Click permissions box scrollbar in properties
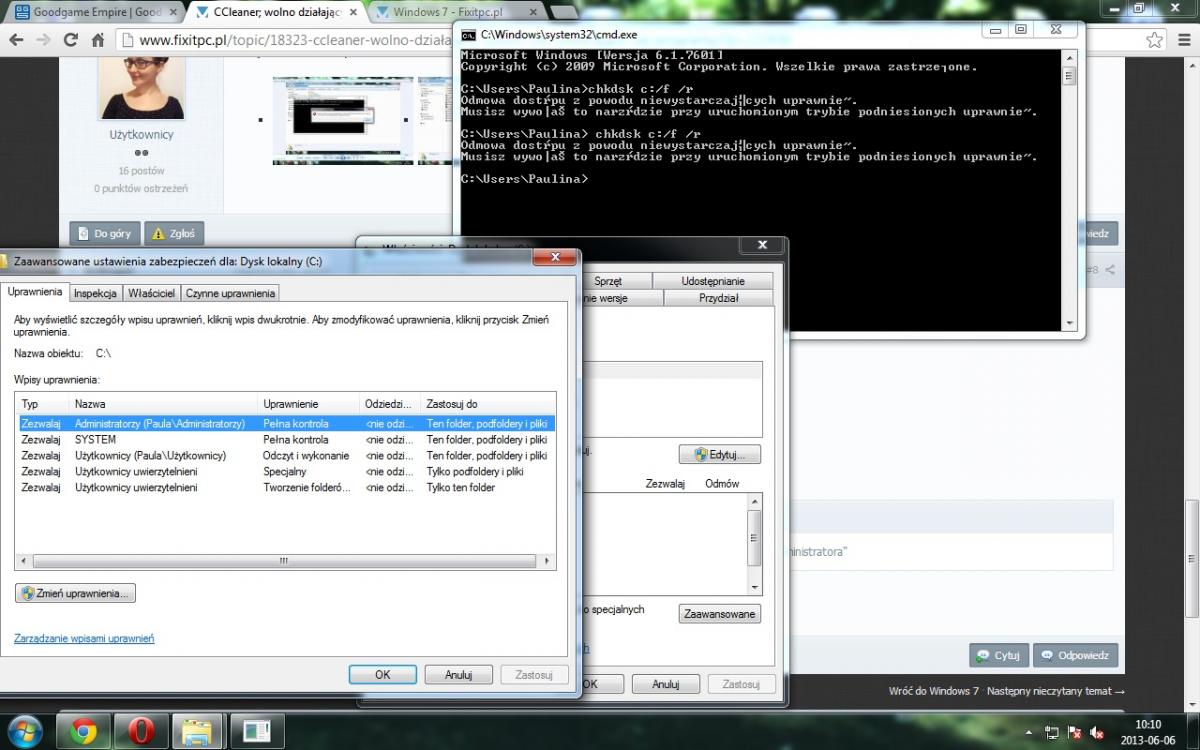1200x750 pixels. (x=754, y=544)
